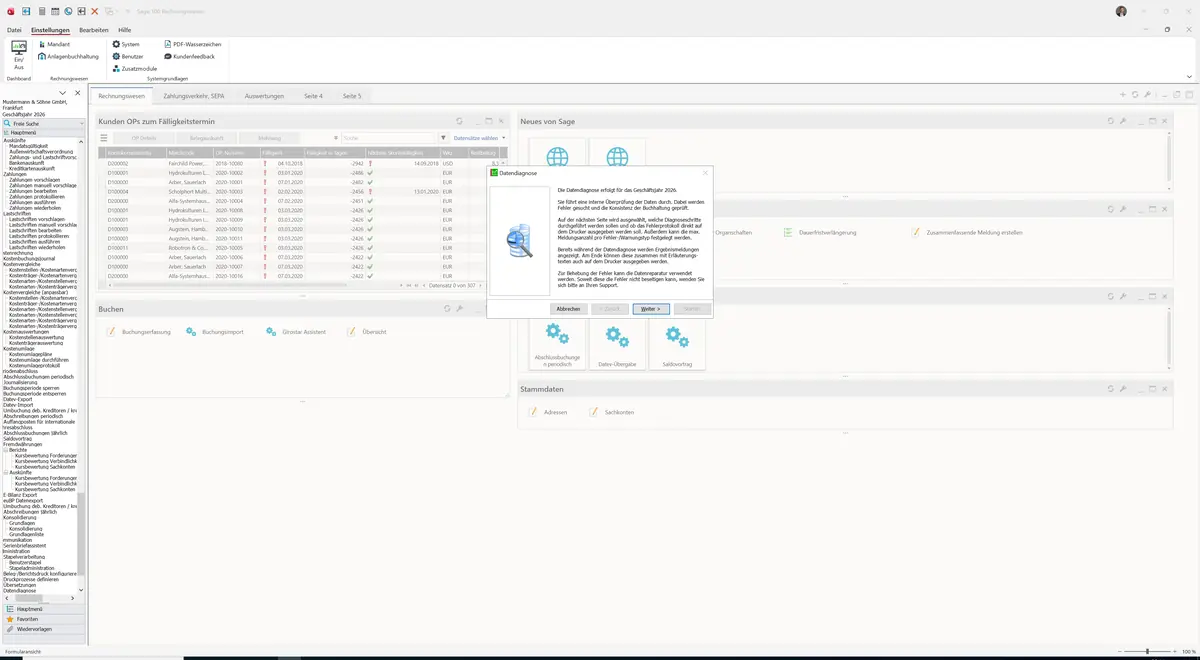
Task: Open the Datei menu
Action: pos(14,30)
